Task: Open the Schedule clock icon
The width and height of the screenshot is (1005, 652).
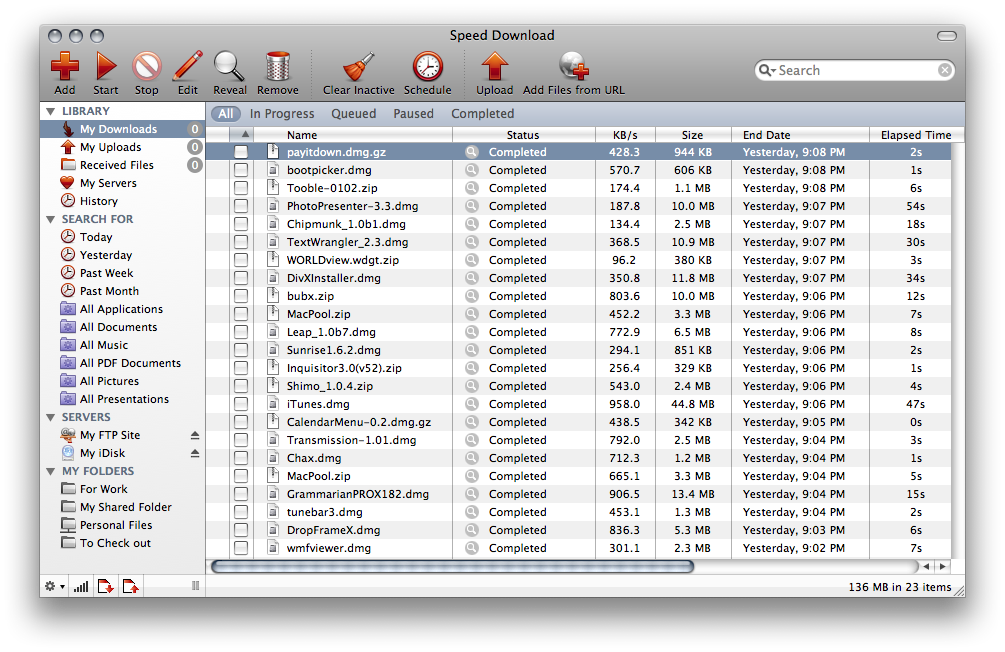Action: 428,68
